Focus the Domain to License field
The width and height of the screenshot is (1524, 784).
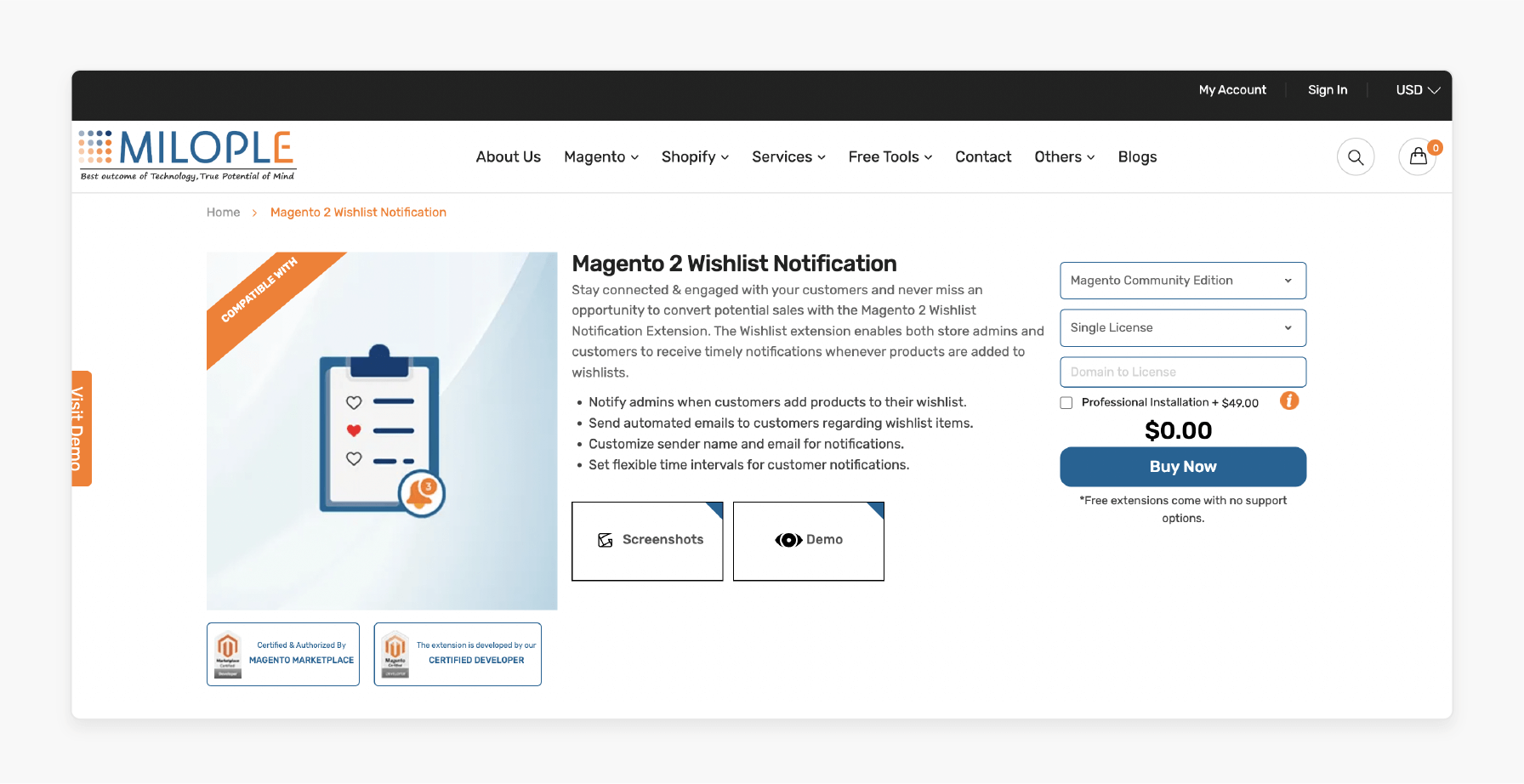tap(1183, 372)
